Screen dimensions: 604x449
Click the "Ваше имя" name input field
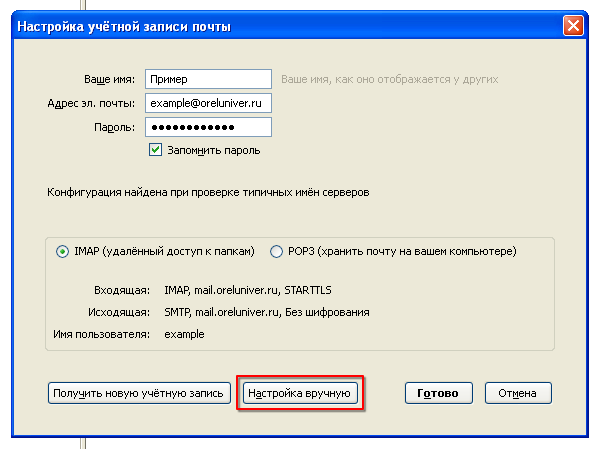point(208,79)
